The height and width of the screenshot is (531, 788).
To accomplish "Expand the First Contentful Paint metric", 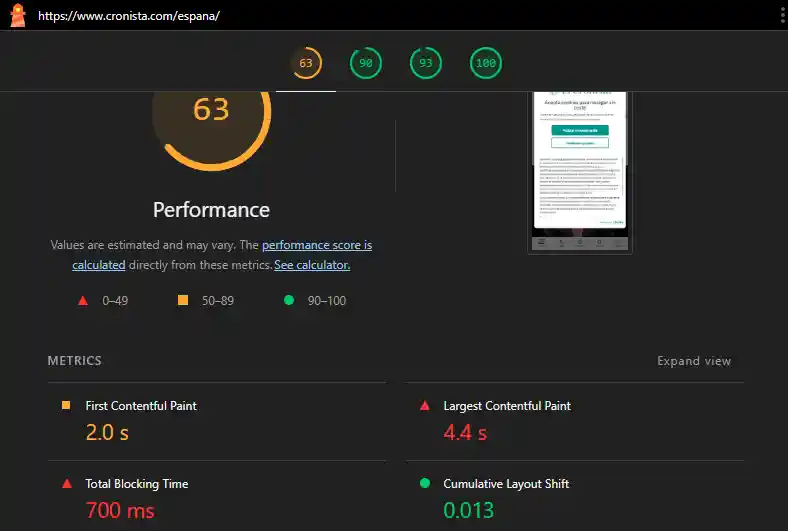I will pyautogui.click(x=141, y=406).
